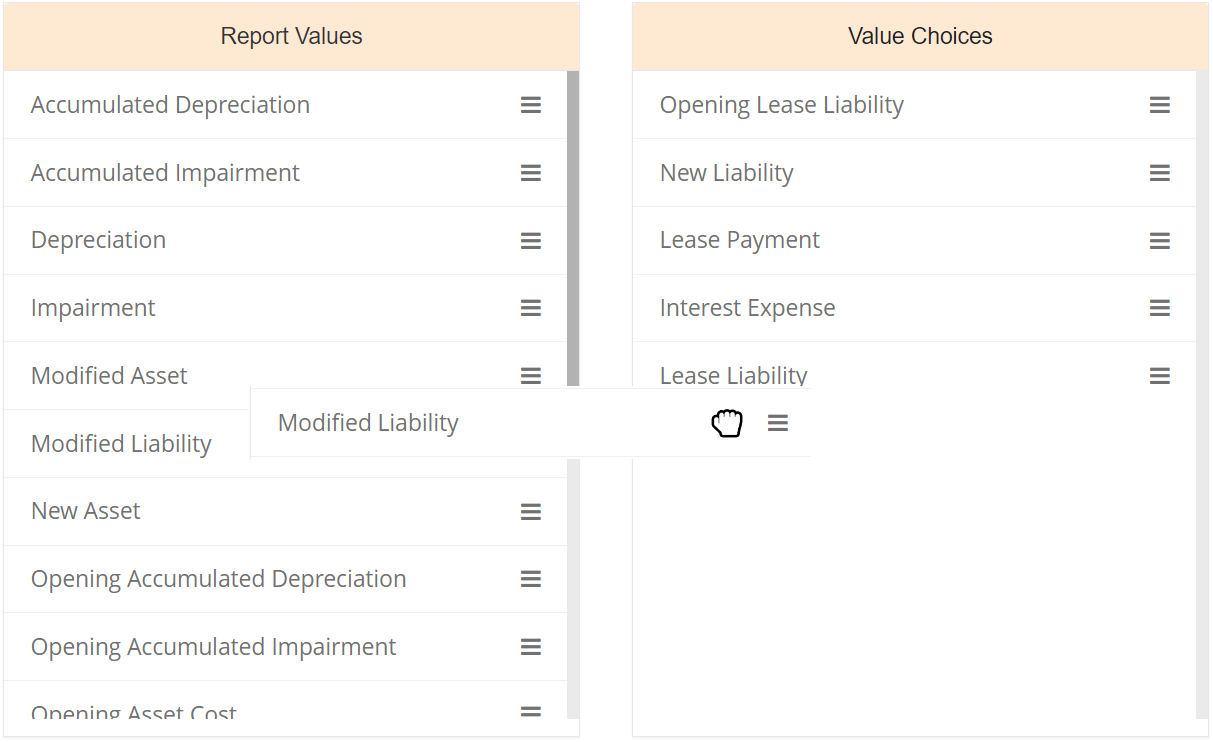1213x742 pixels.
Task: Click drag handle beside Interest Expense
Action: point(1160,308)
